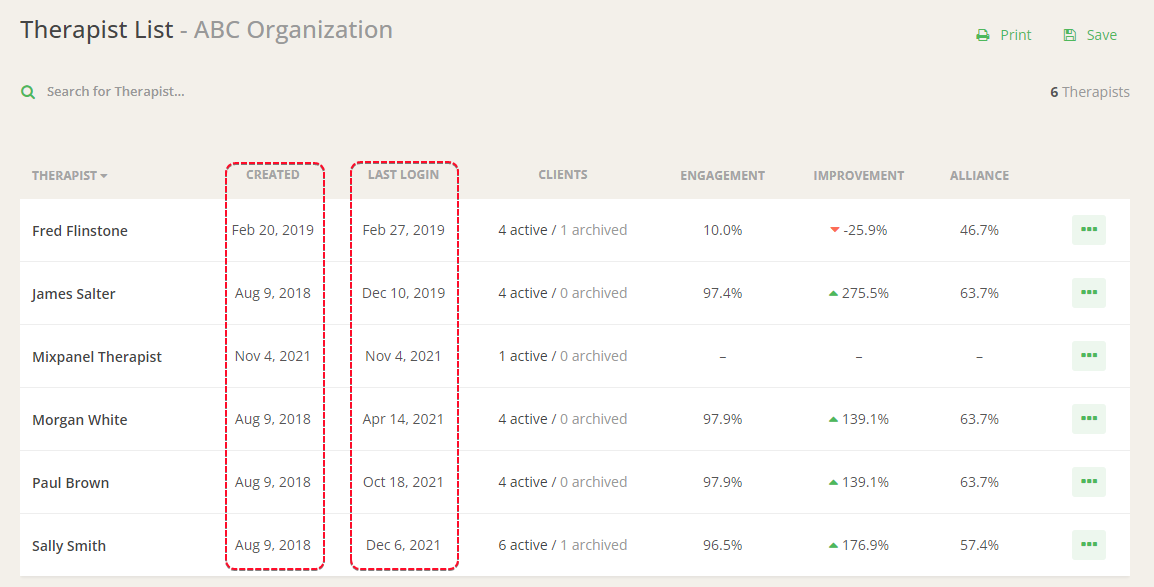This screenshot has height=587, width=1154.
Task: Click the printer icon next to Print
Action: click(982, 35)
